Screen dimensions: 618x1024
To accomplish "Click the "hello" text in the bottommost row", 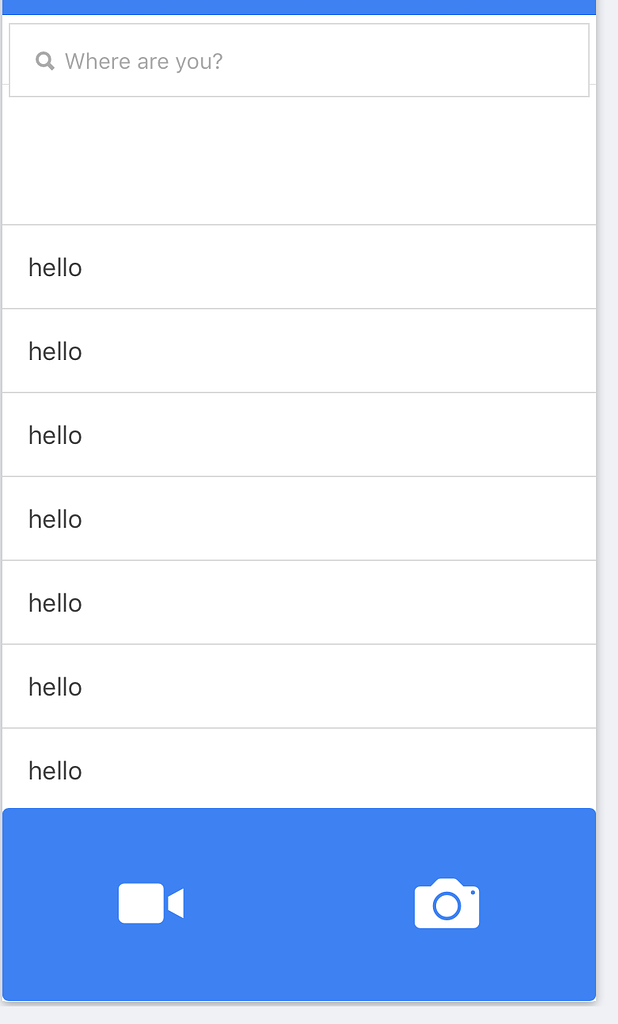I will click(x=55, y=771).
